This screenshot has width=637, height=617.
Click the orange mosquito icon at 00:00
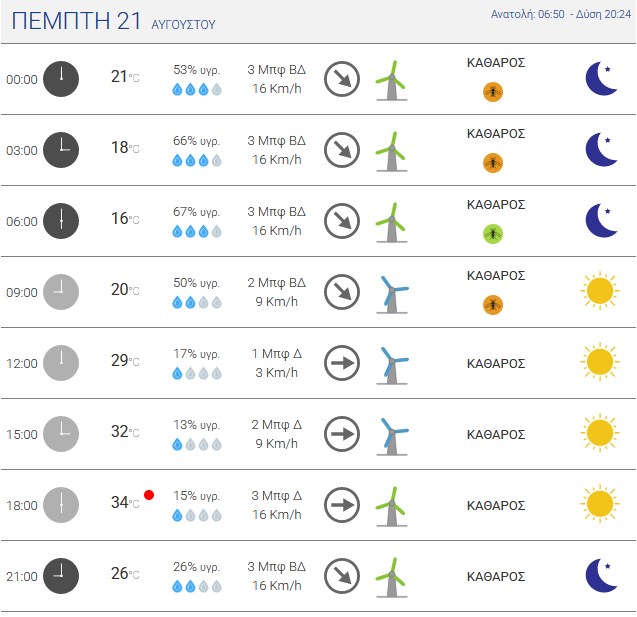[493, 92]
